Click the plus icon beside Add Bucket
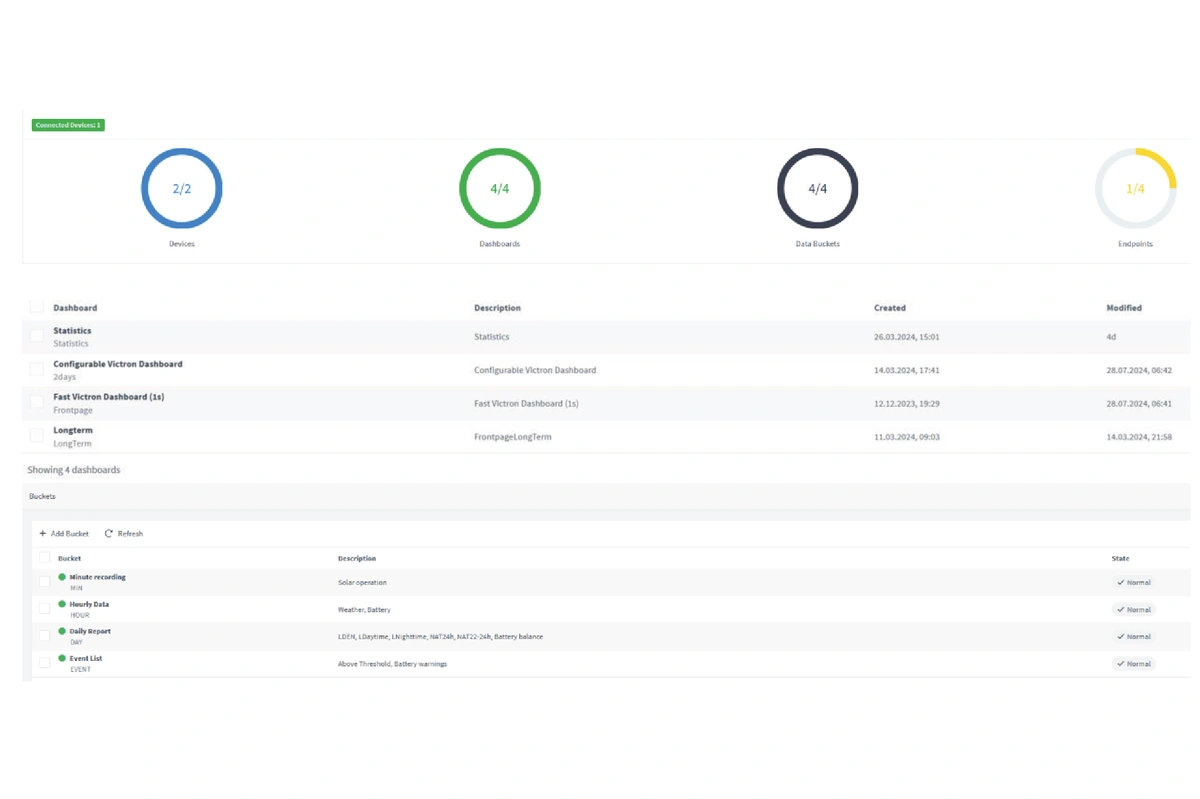 tap(43, 534)
